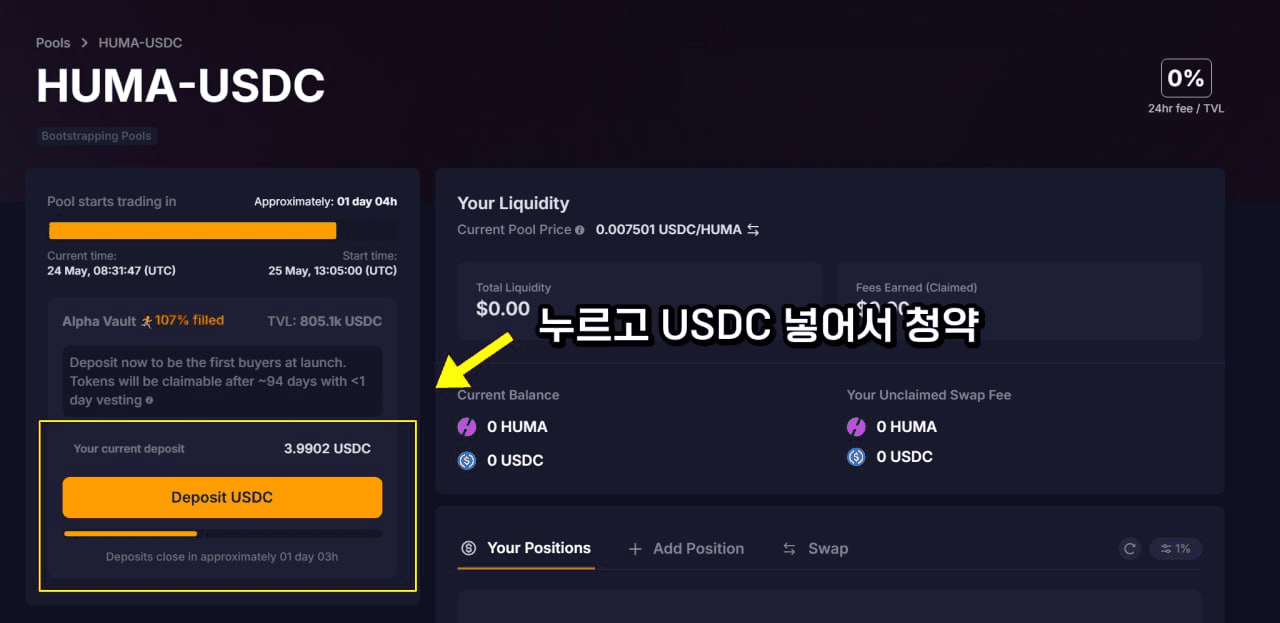Click the HUMA token icon under Current Balance
The width and height of the screenshot is (1280, 623).
point(467,427)
